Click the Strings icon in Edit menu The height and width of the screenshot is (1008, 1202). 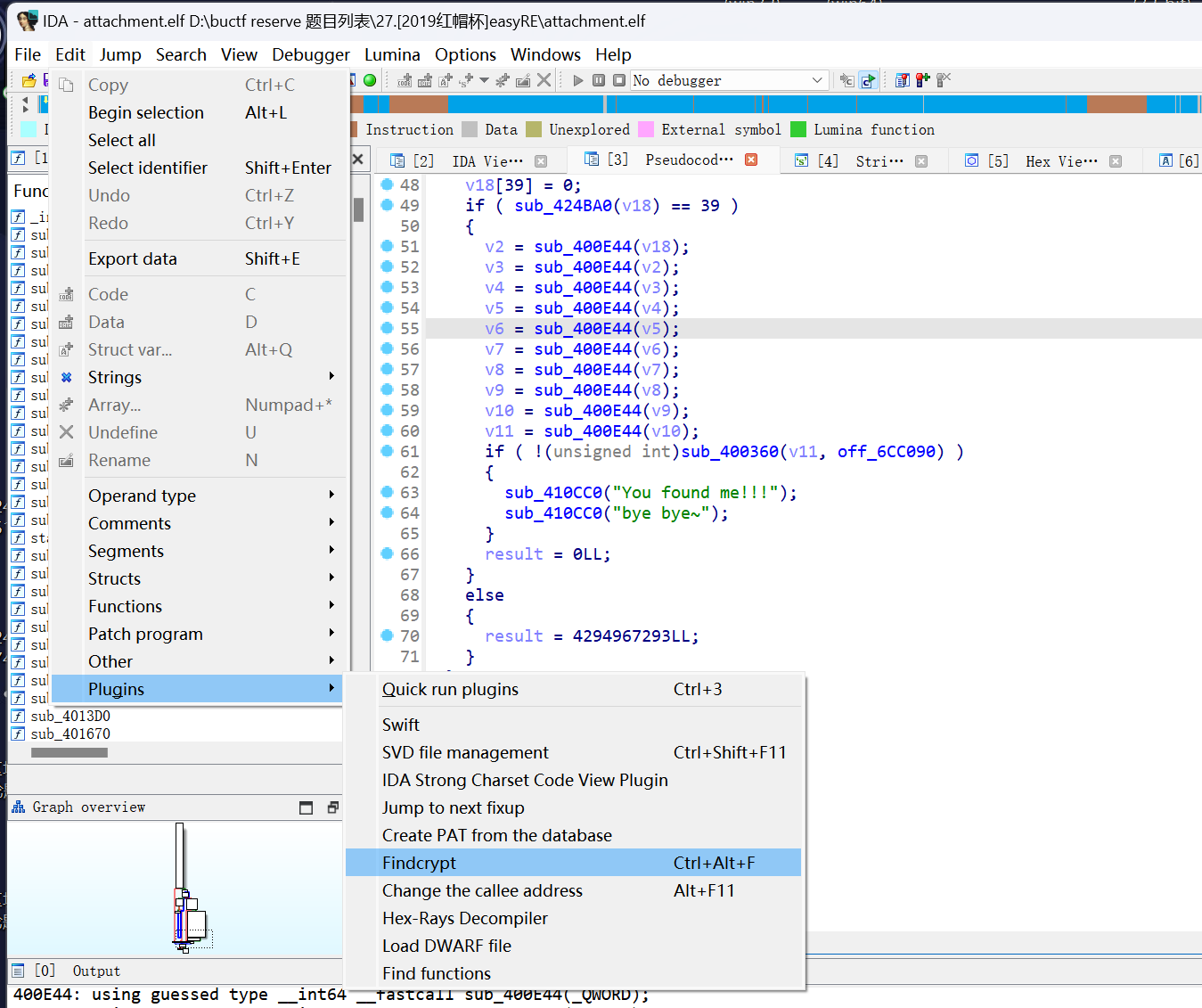(66, 377)
